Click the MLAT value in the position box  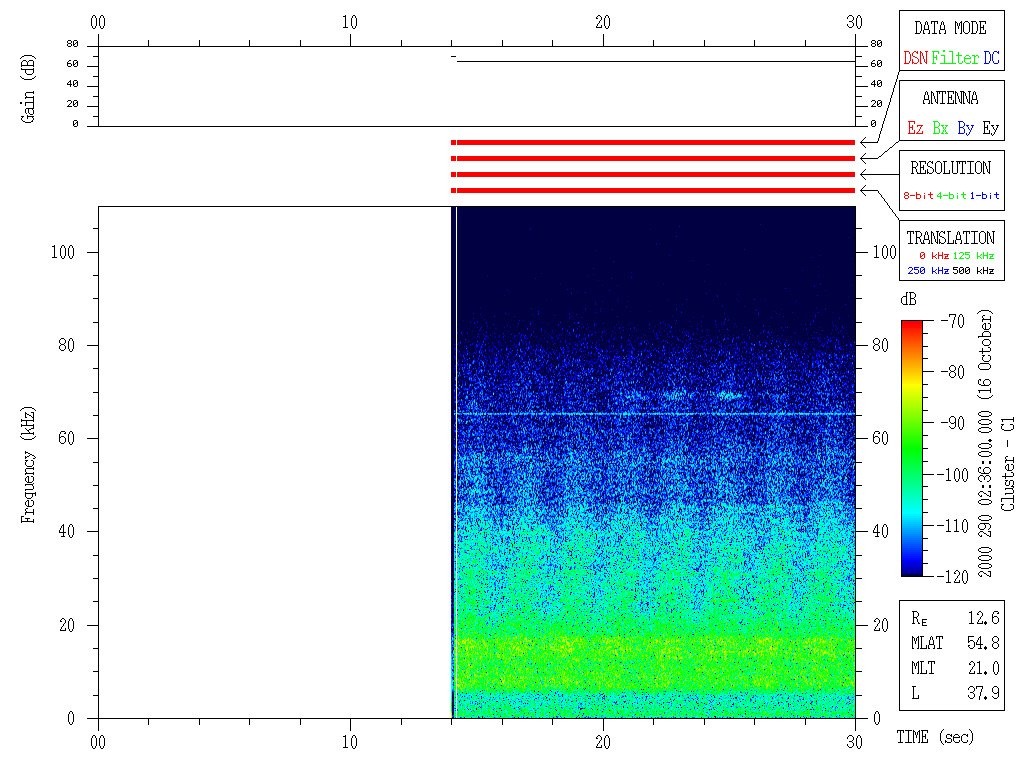983,642
